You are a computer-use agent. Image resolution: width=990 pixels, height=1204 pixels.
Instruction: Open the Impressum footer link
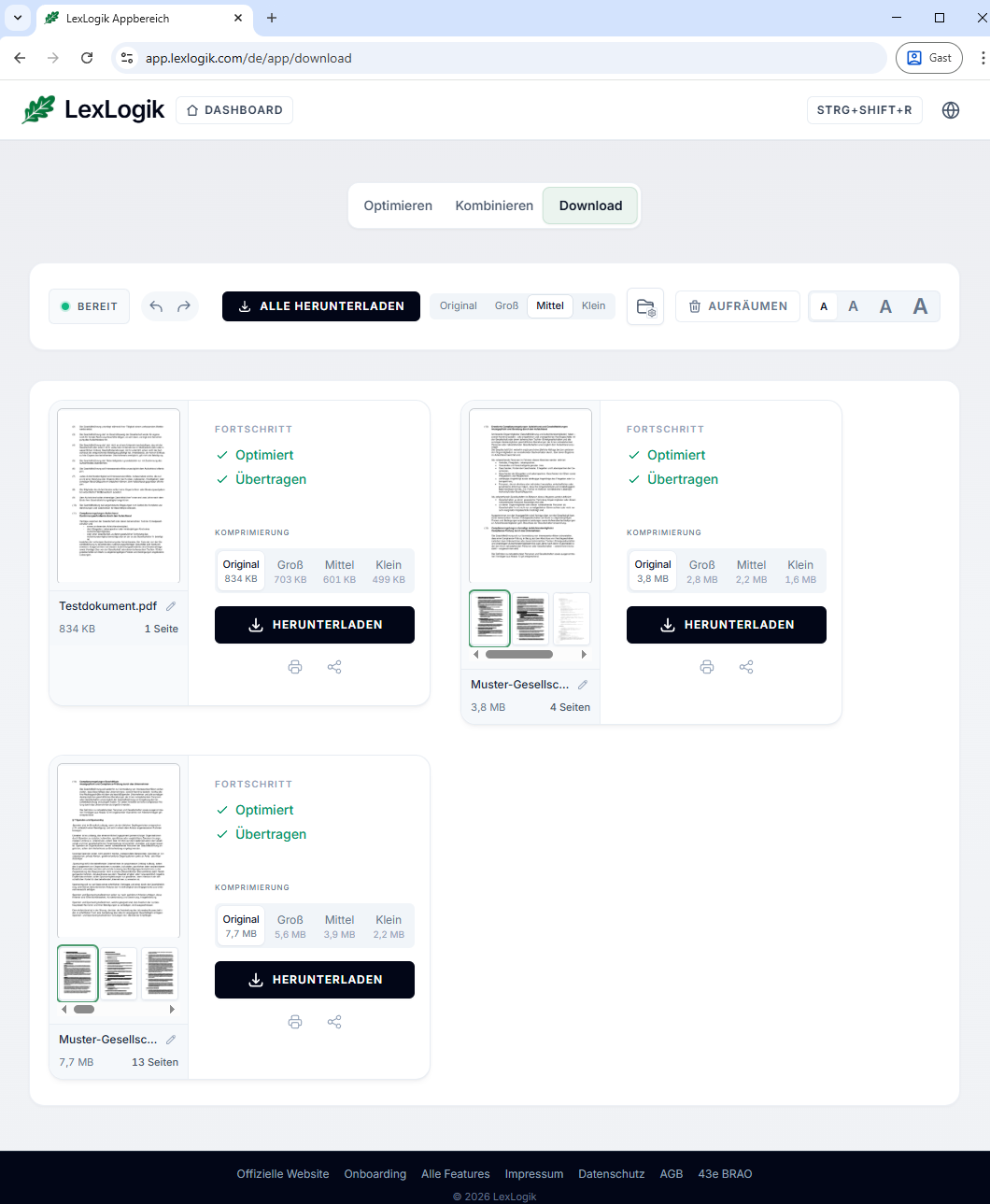[x=534, y=1174]
